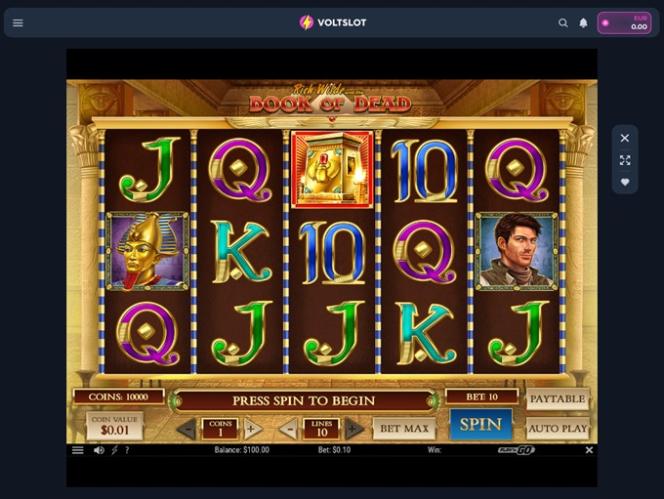Click the BET MAX button
664x499 pixels.
tap(404, 429)
